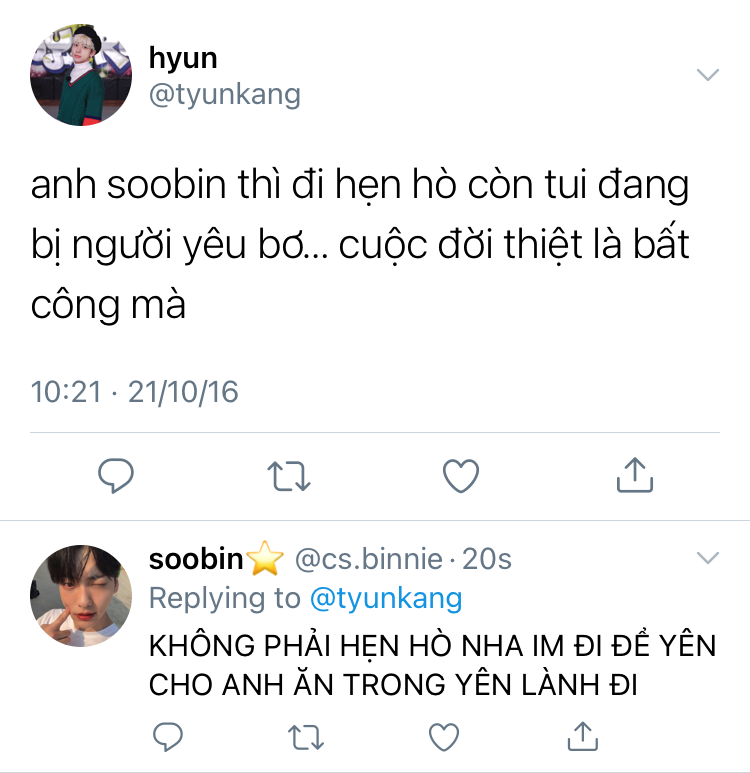
Task: Reply to soobin's comment
Action: [x=168, y=737]
